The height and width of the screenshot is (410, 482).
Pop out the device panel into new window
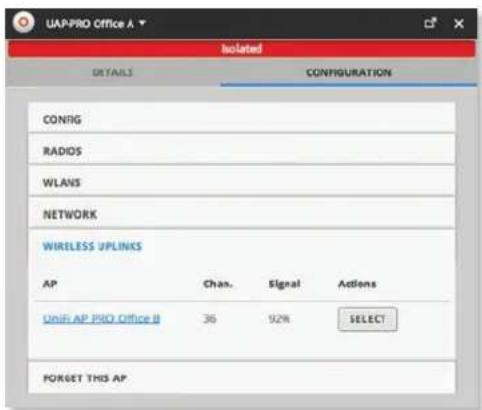(x=430, y=23)
